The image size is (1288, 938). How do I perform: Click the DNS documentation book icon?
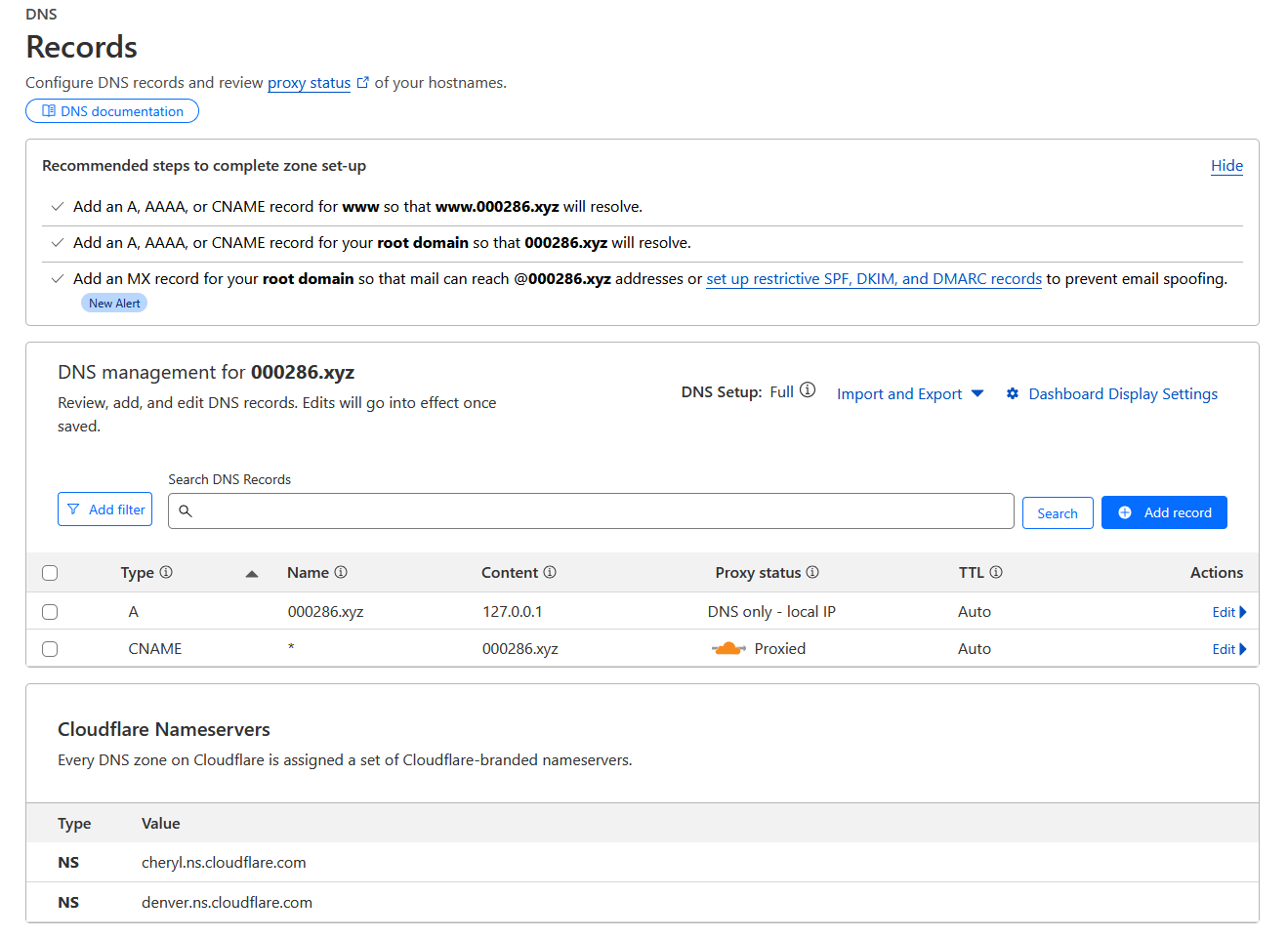[x=47, y=110]
